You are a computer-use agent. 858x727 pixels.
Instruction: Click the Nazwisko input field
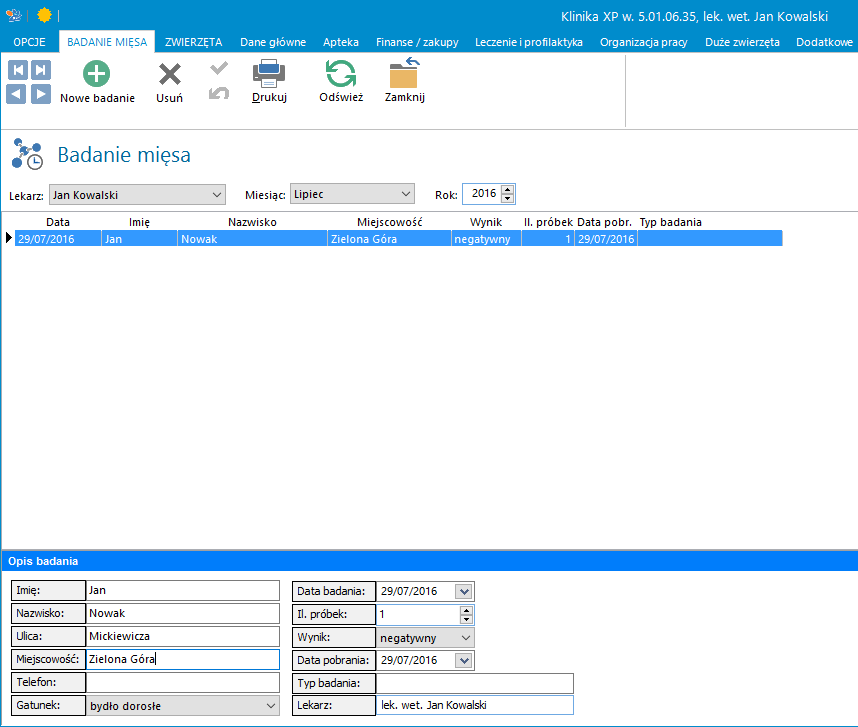183,614
